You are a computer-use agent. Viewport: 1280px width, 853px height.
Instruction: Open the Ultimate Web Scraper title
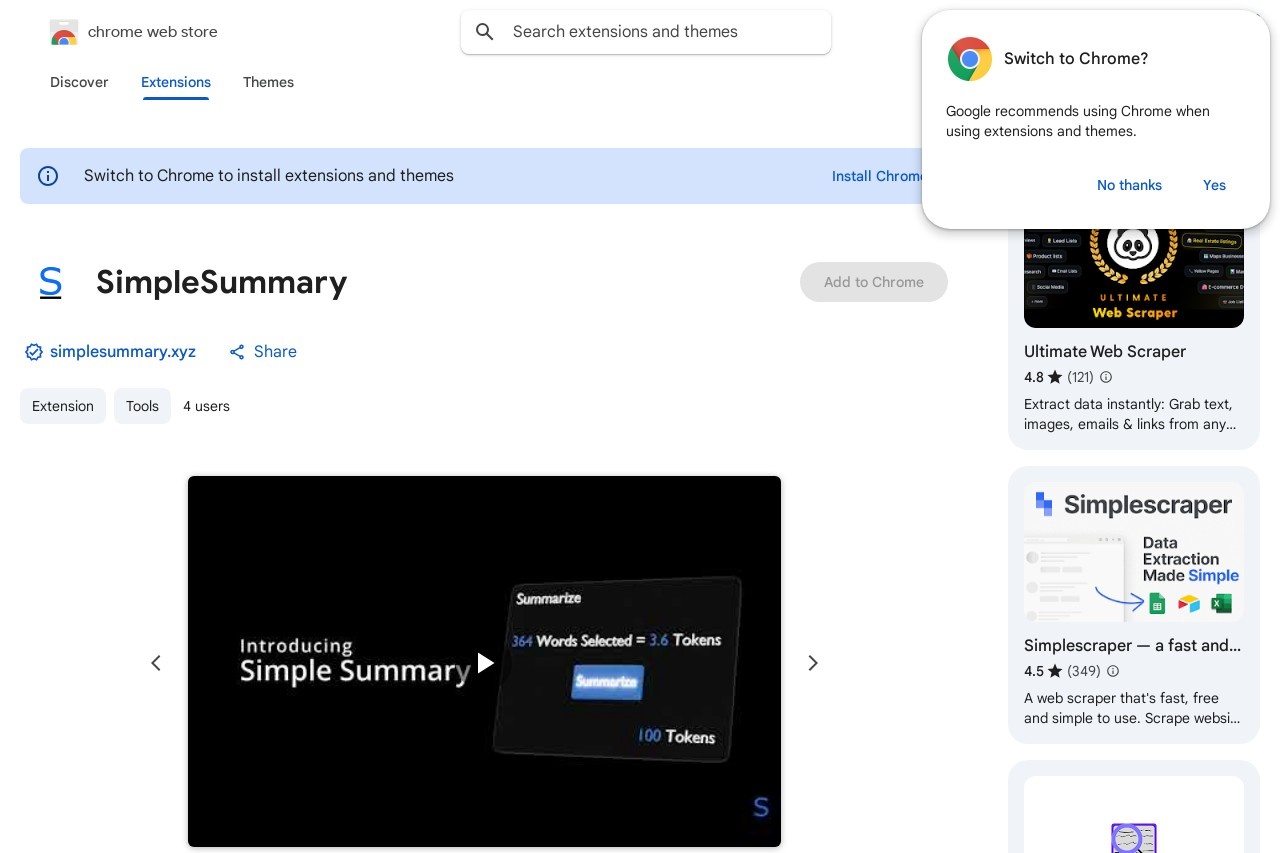[x=1105, y=352]
